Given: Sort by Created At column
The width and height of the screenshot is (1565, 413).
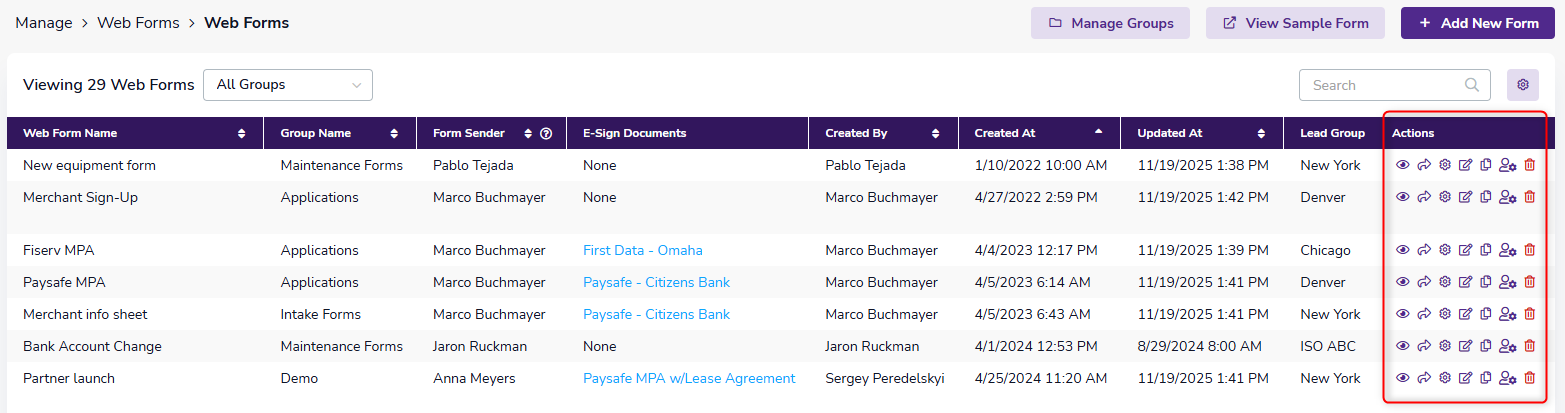Looking at the screenshot, I should (x=1097, y=133).
